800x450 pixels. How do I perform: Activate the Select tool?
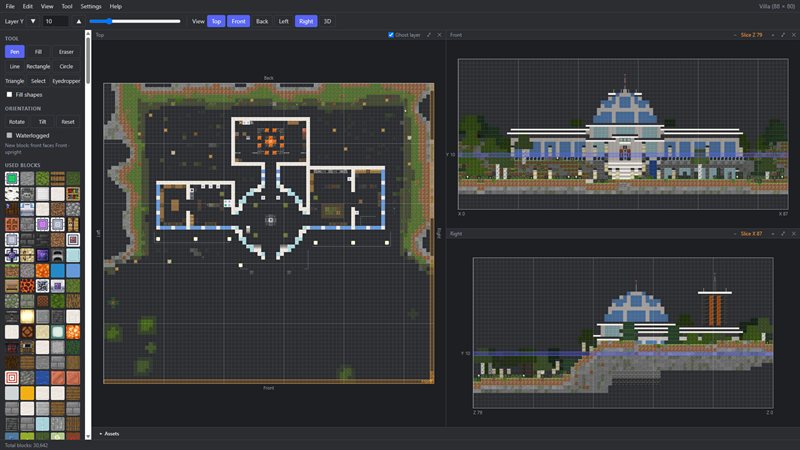(38, 81)
